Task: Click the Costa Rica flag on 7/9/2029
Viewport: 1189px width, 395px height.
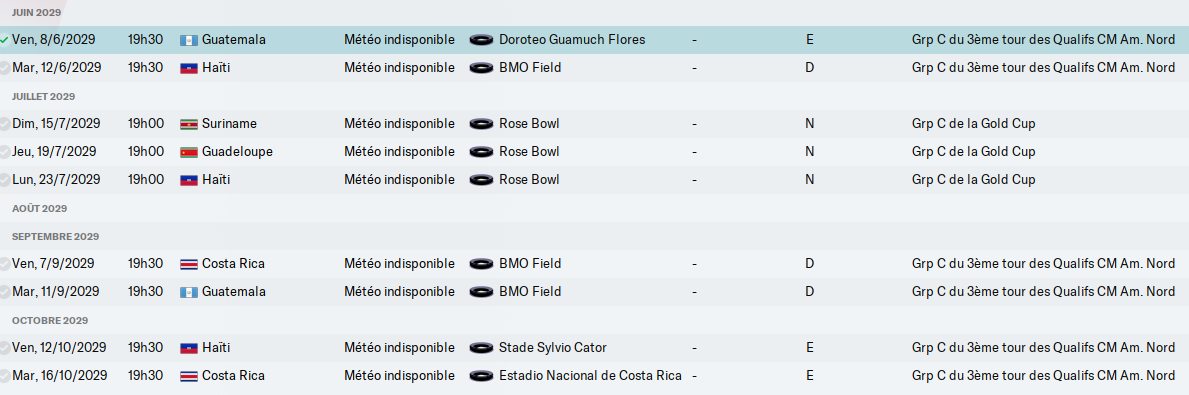Action: 188,265
